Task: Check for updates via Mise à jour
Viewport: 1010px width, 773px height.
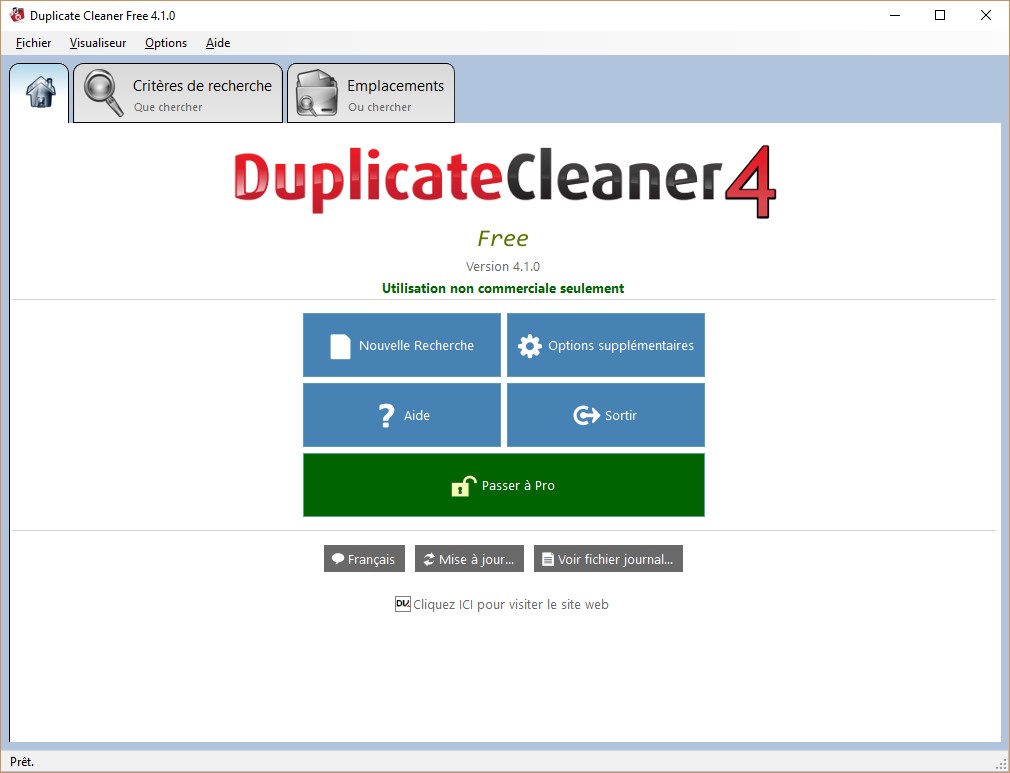Action: pos(469,559)
